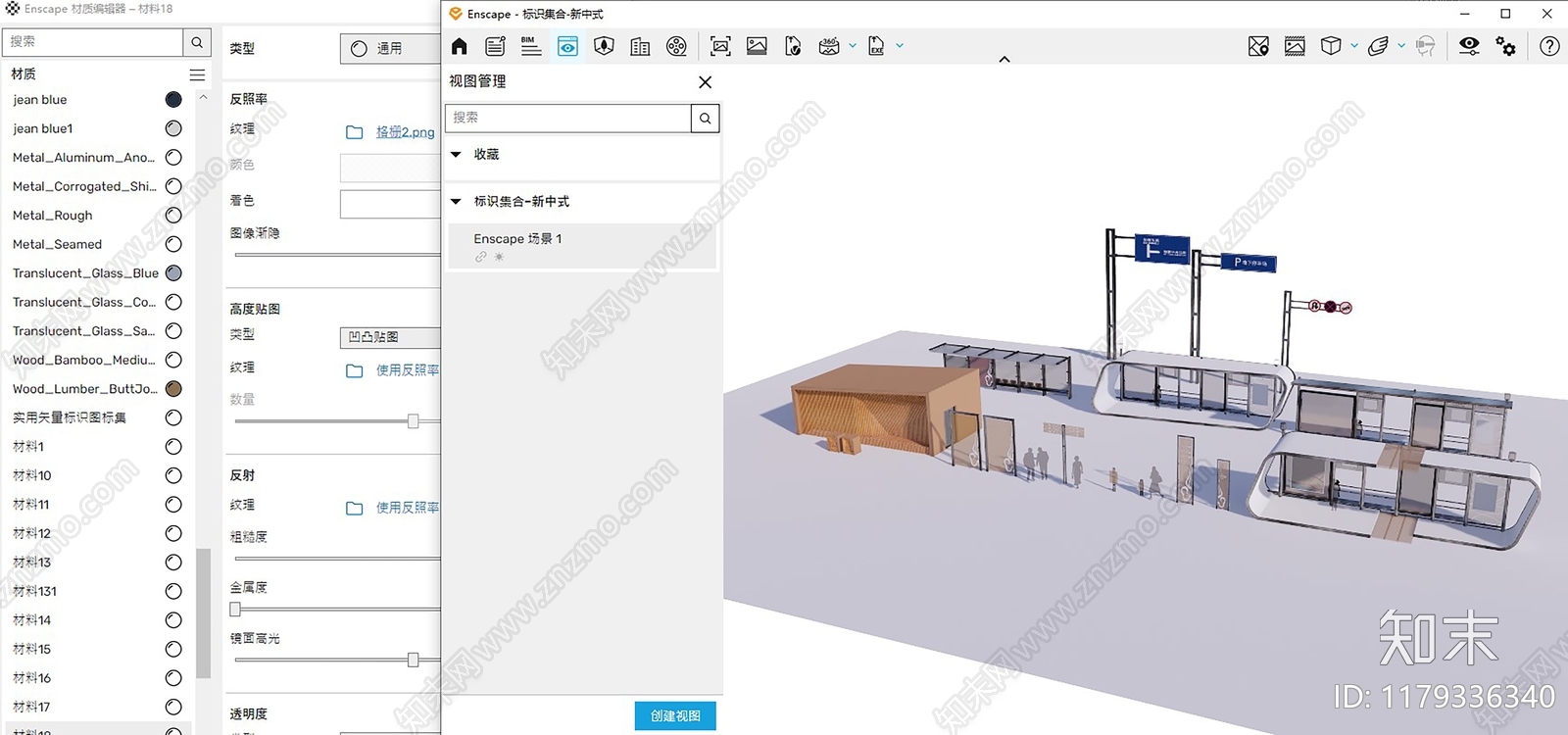
Task: Click the 360 panorama icon
Action: coord(829,46)
